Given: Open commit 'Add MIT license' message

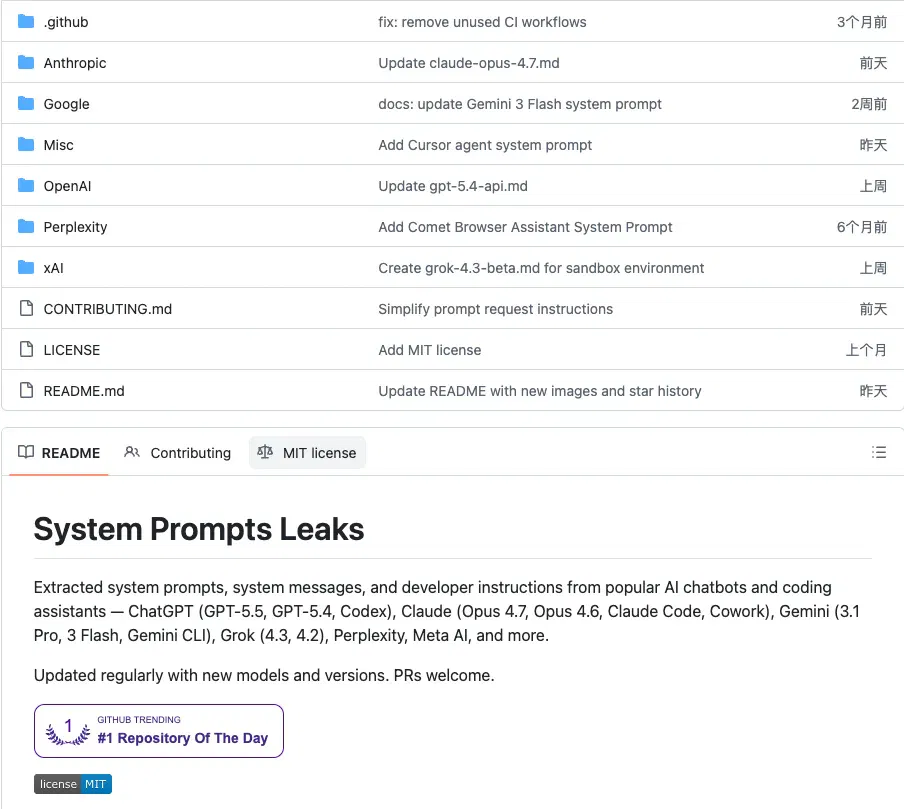Looking at the screenshot, I should point(430,350).
